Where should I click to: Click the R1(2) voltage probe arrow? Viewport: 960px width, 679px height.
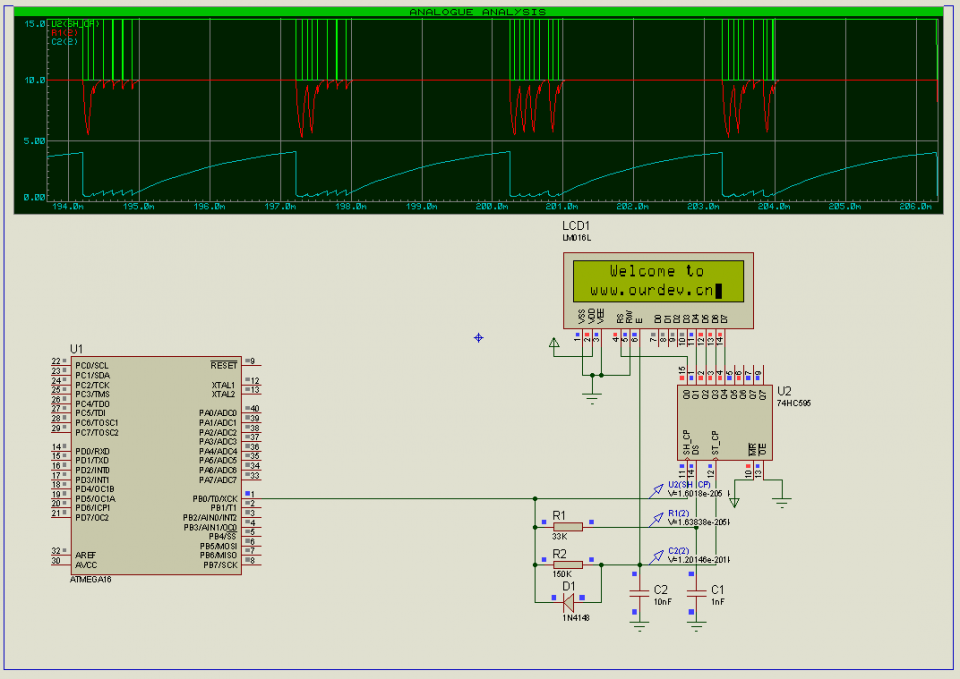pos(656,517)
